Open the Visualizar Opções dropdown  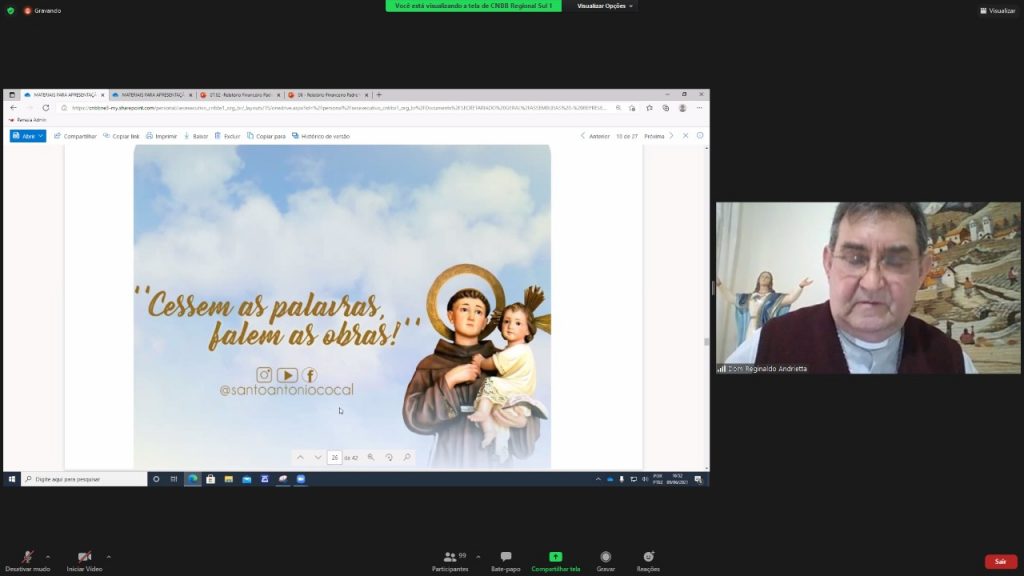click(605, 6)
